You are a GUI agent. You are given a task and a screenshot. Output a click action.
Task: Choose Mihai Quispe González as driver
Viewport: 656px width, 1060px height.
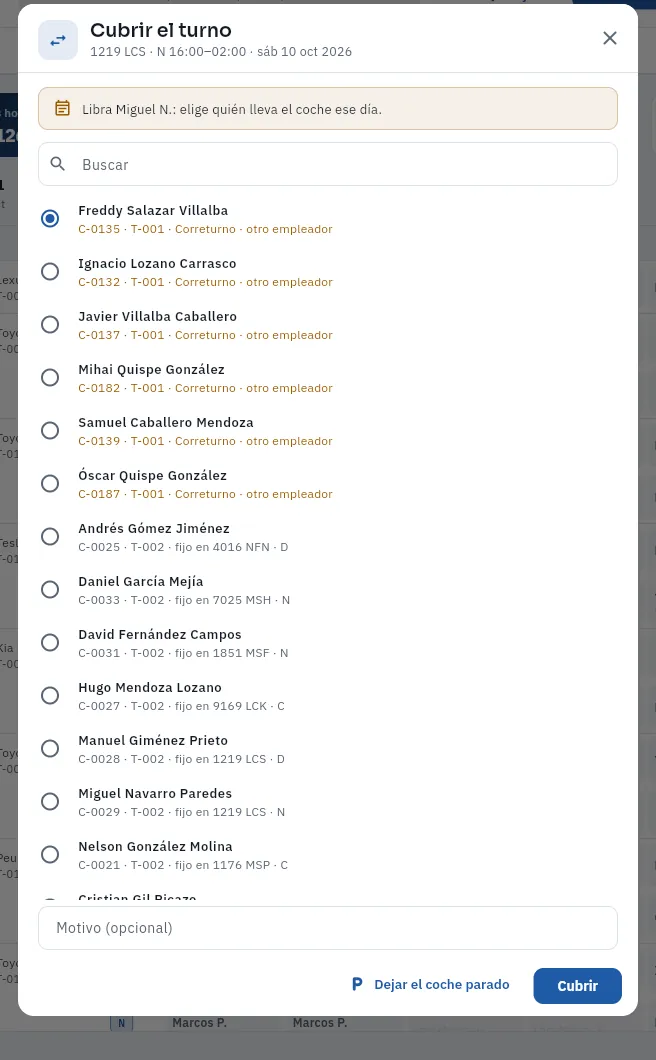50,378
